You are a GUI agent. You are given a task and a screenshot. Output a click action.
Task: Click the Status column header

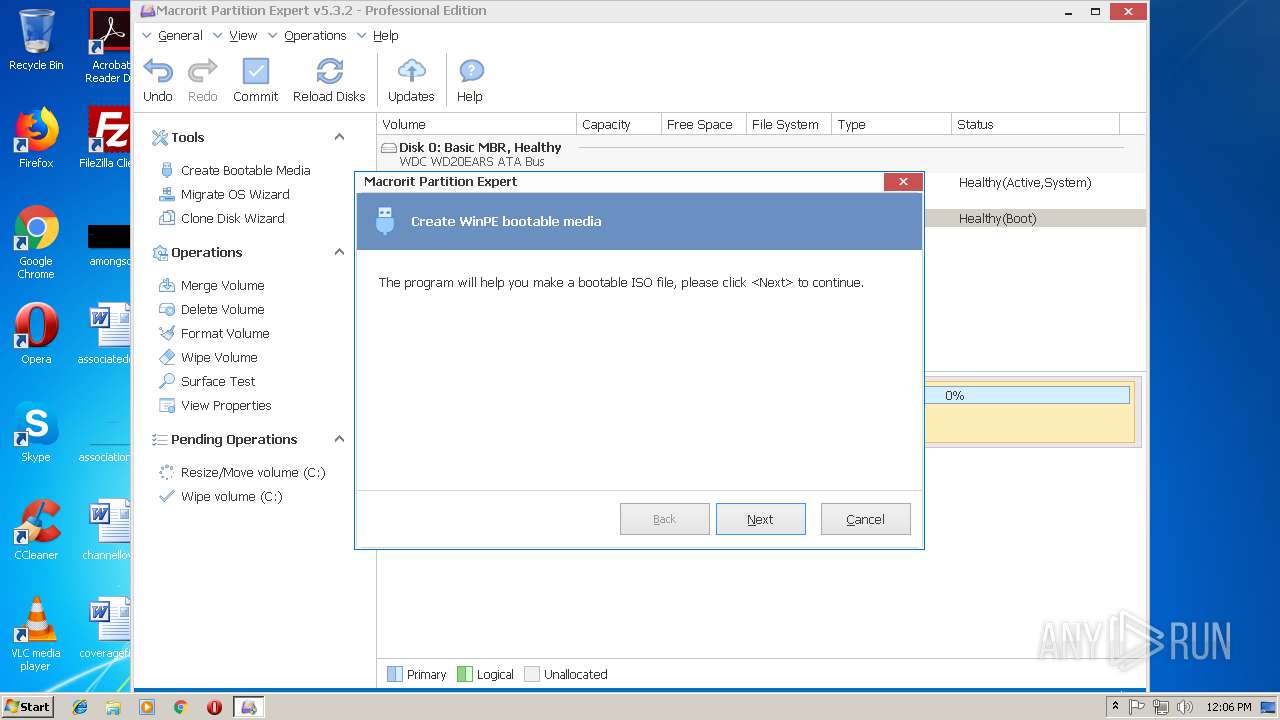[1035, 124]
